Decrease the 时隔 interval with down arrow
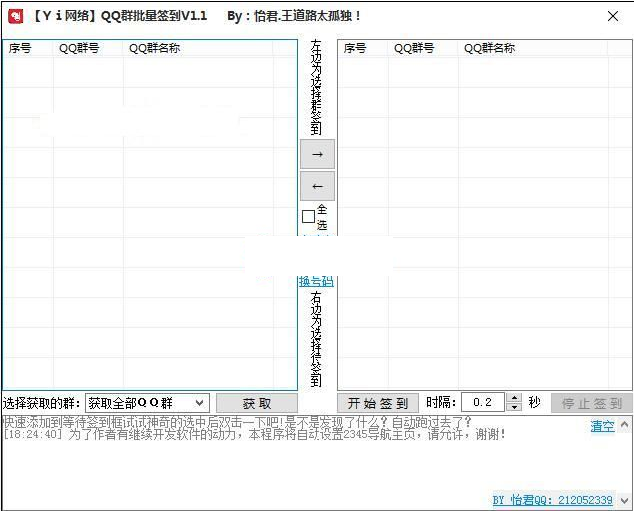Viewport: 634px width, 512px height. pyautogui.click(x=515, y=407)
